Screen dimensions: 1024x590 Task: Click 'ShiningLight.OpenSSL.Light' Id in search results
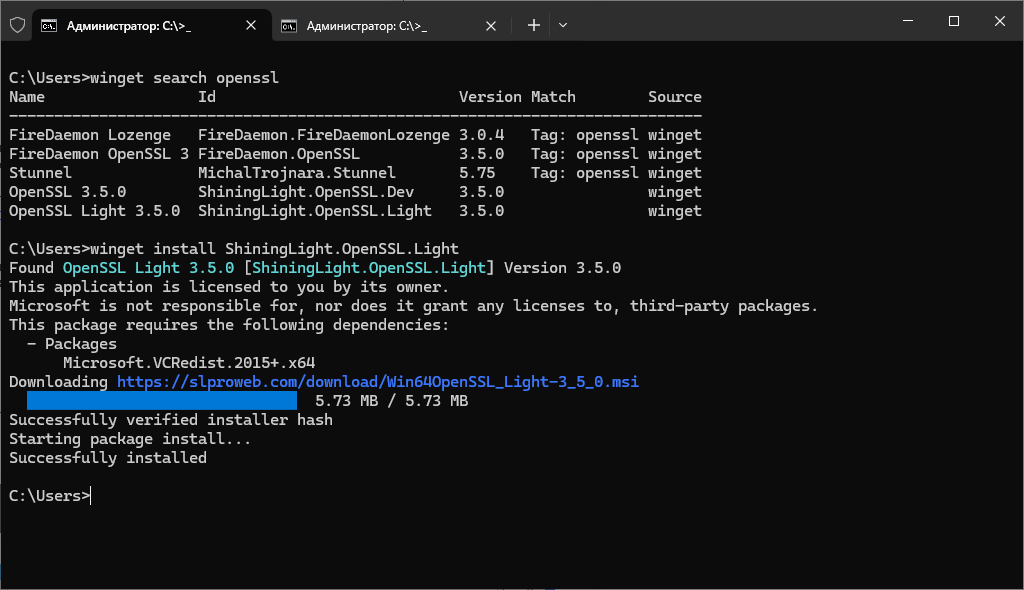315,211
